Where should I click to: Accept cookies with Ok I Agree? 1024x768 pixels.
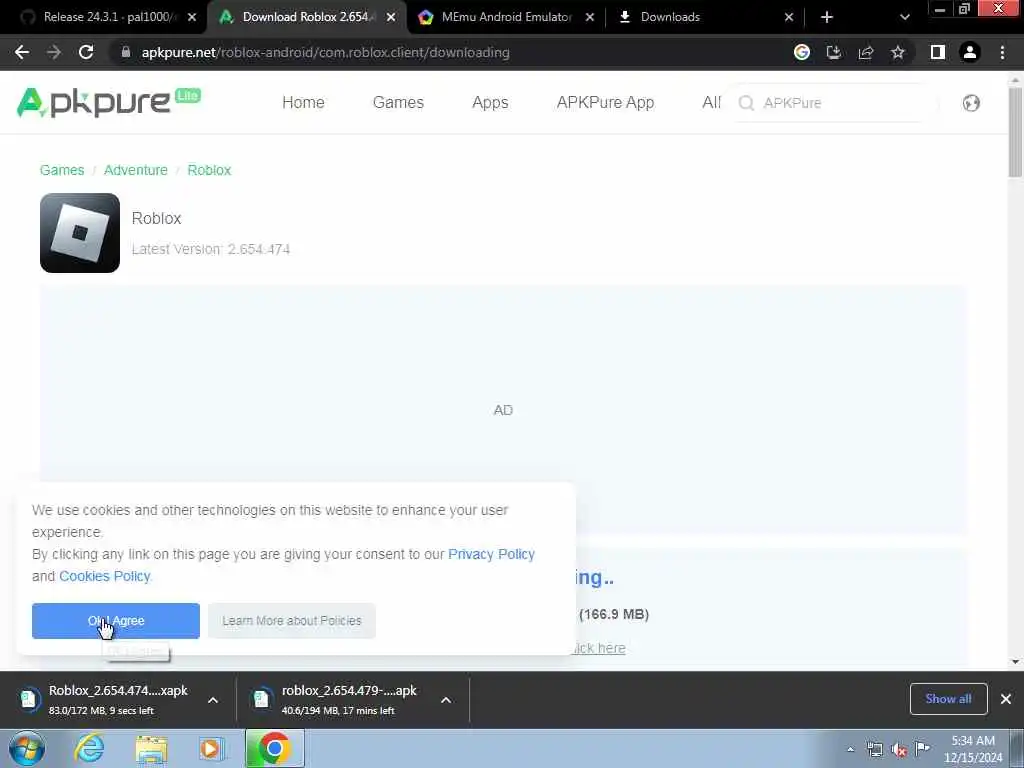116,621
